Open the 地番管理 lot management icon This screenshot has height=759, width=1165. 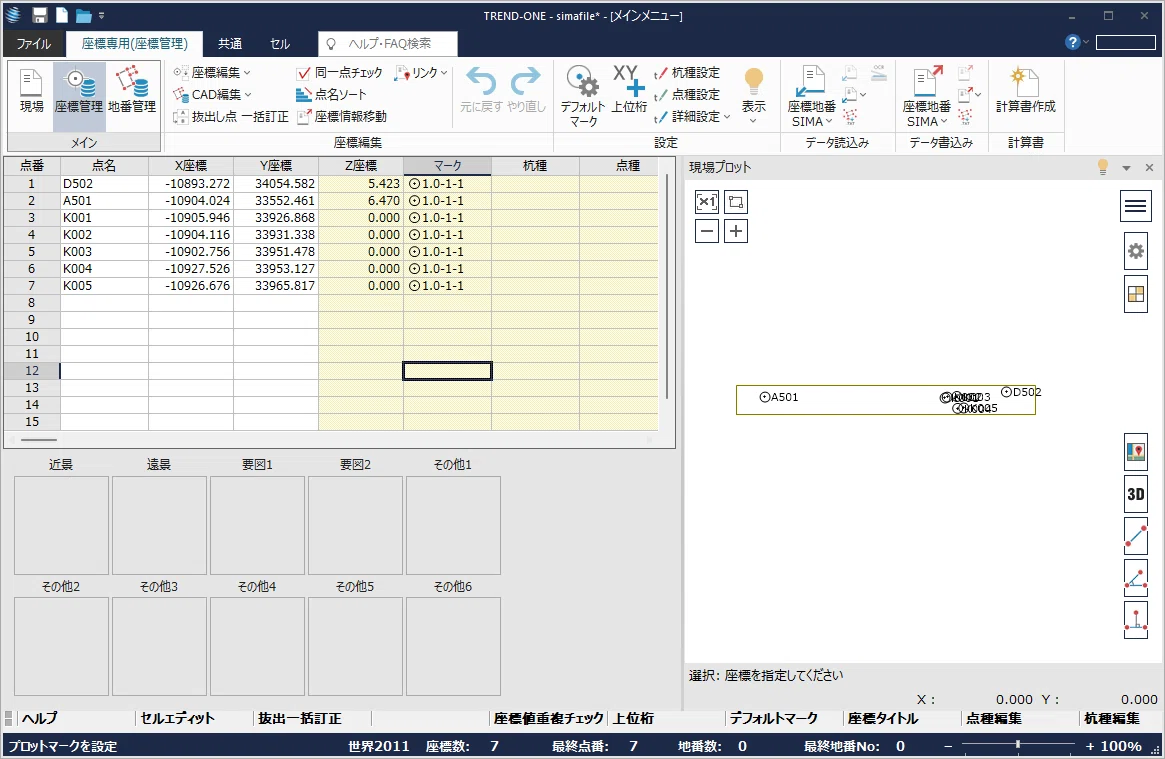[x=132, y=91]
